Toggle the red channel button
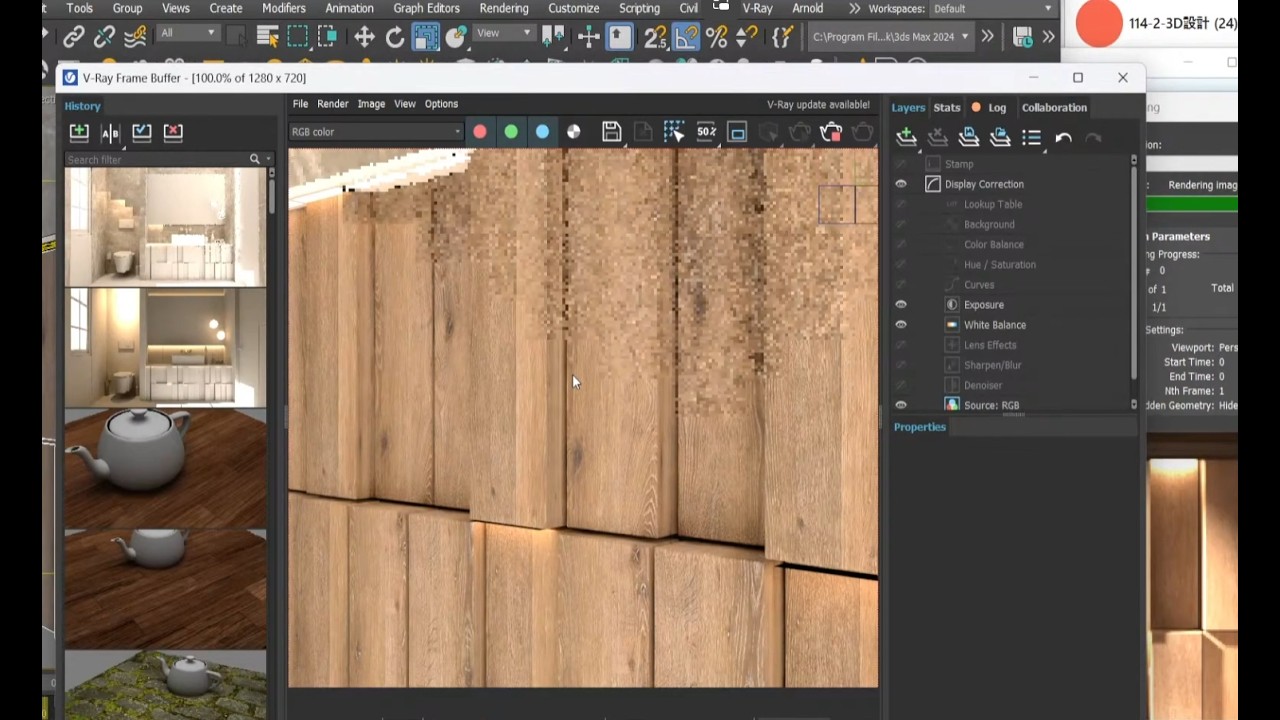 click(x=480, y=132)
